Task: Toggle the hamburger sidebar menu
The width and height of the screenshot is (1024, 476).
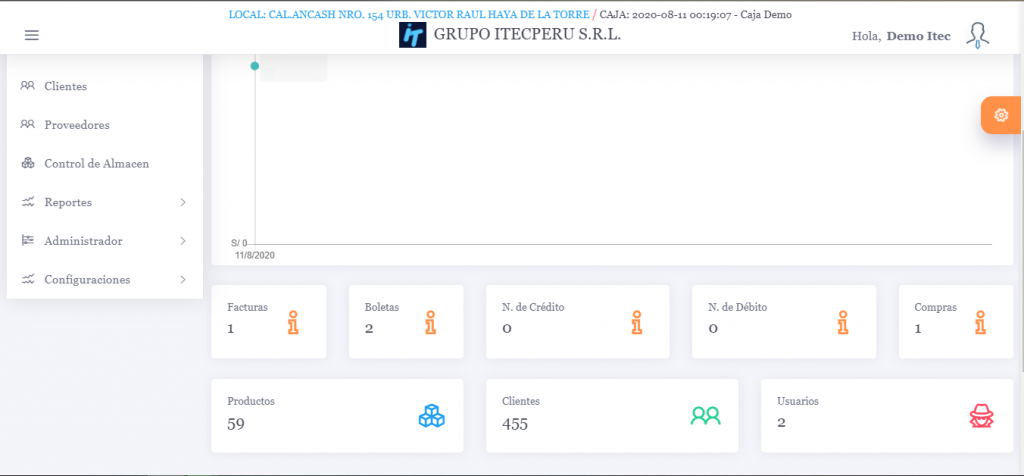Action: tap(32, 35)
